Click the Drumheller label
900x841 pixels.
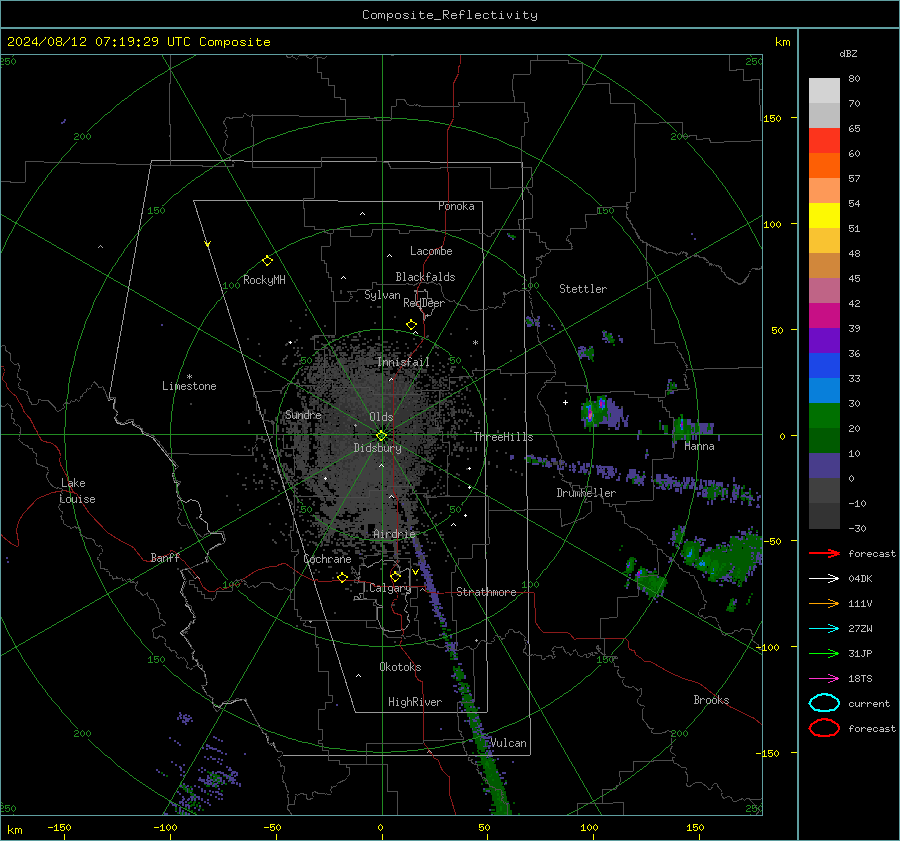pyautogui.click(x=586, y=493)
